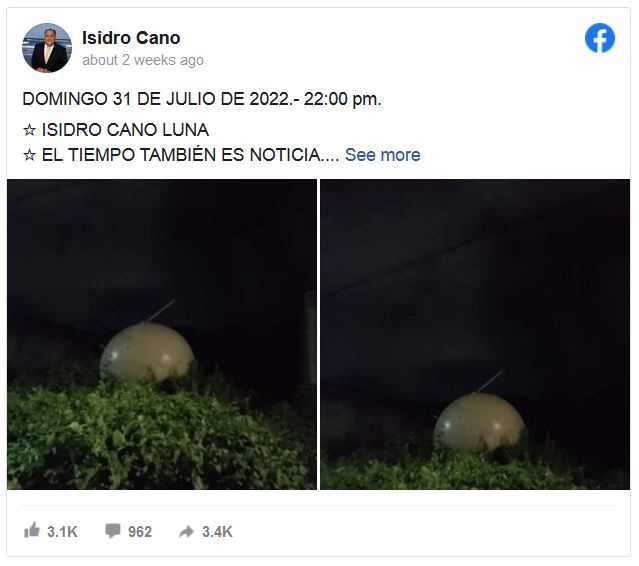Viewport: 639px width, 566px height.
Task: Click the share arrow icon
Action: (186, 531)
